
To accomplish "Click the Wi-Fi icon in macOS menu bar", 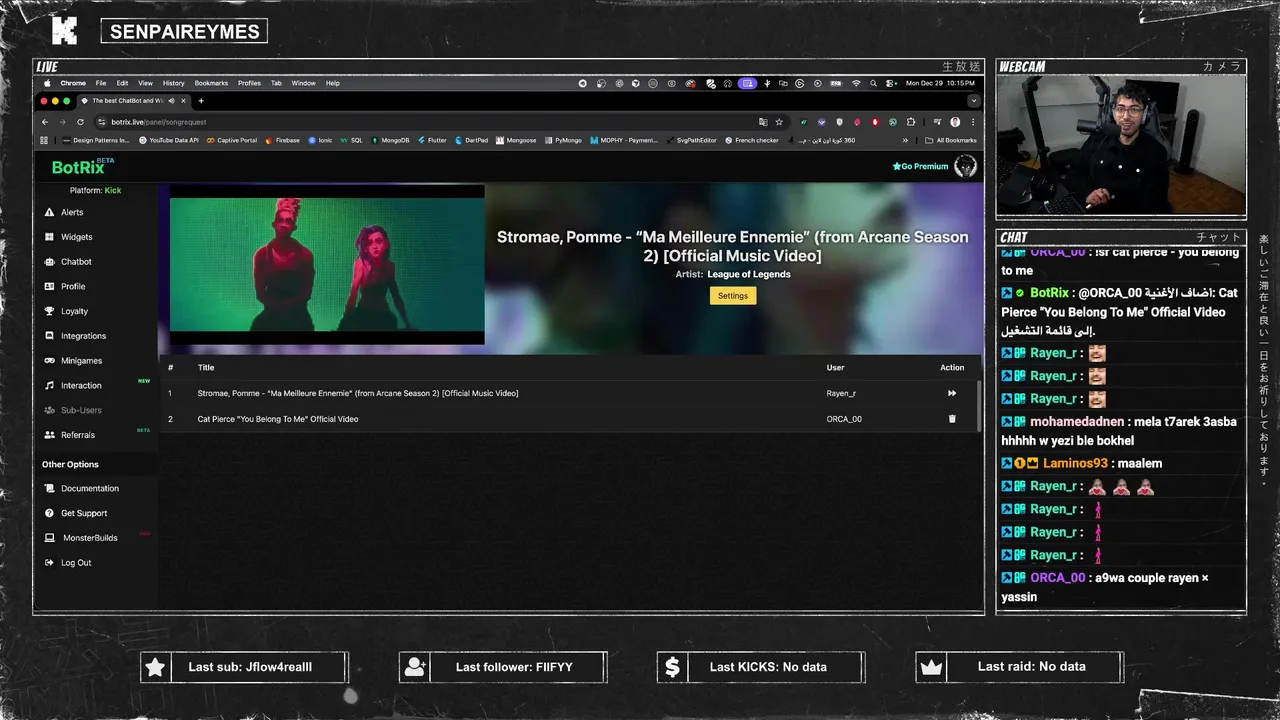I will coord(856,83).
